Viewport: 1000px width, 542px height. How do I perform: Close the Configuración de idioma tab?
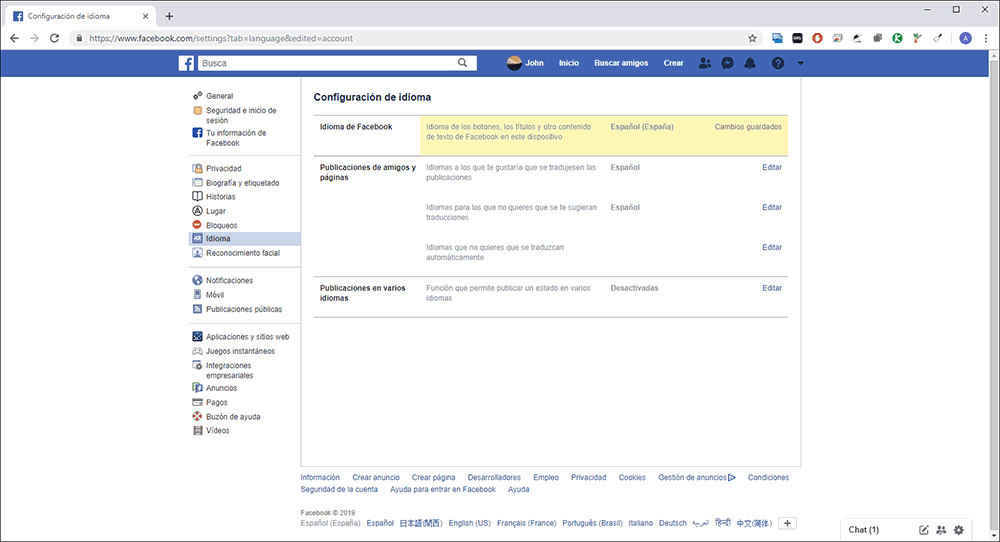(145, 16)
